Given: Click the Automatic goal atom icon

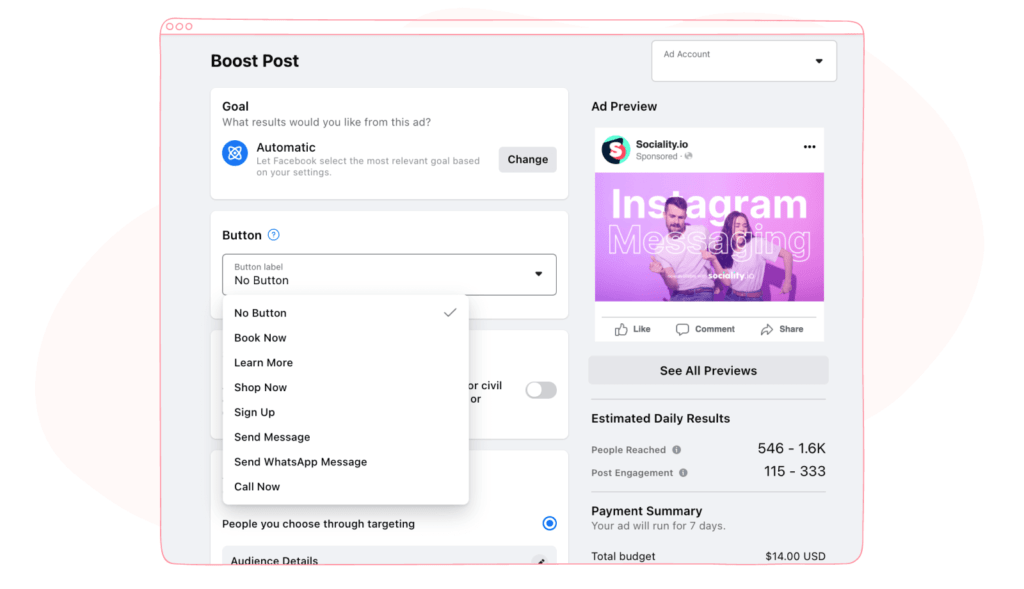Looking at the screenshot, I should 234,153.
